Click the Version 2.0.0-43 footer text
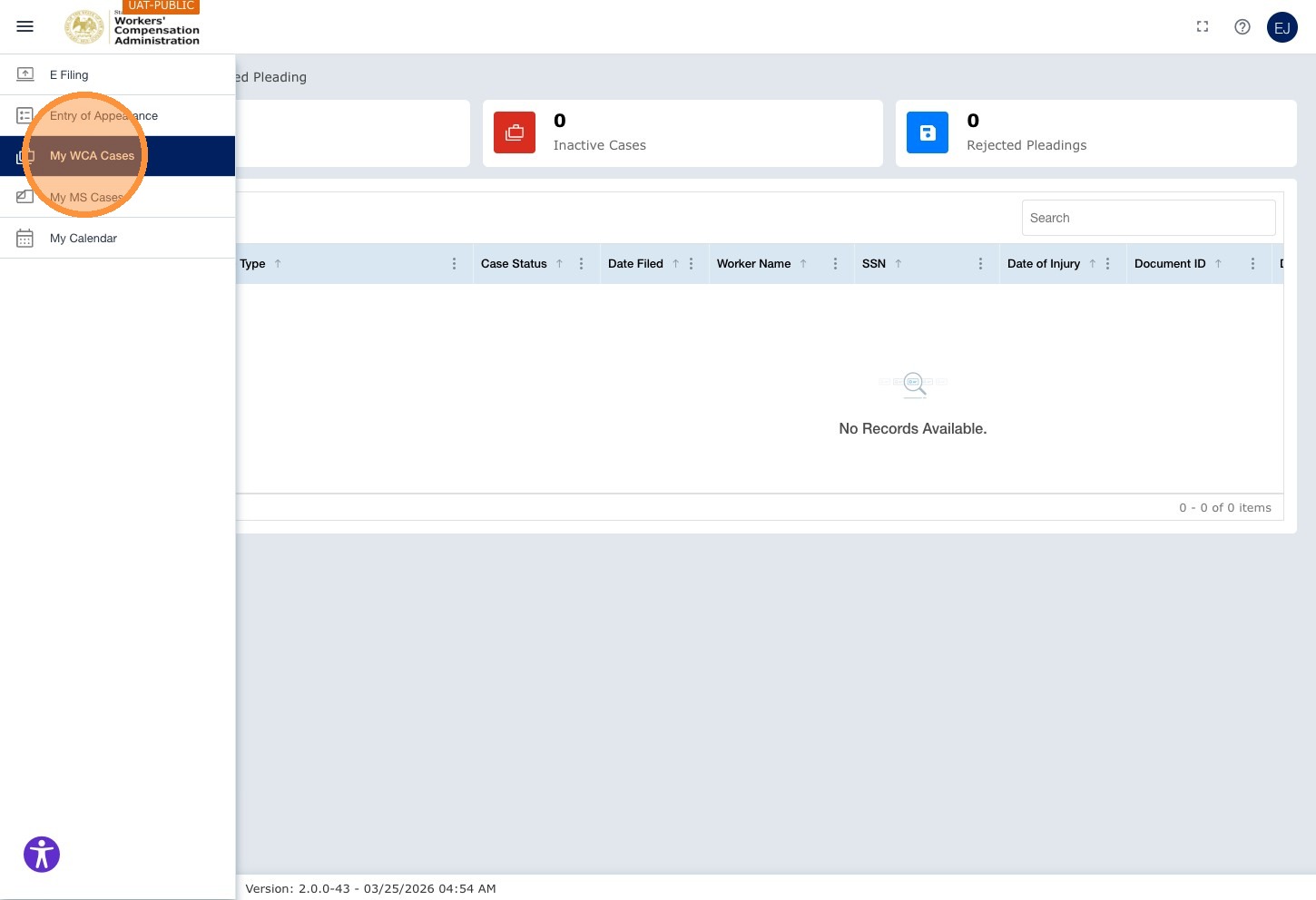 coord(370,888)
